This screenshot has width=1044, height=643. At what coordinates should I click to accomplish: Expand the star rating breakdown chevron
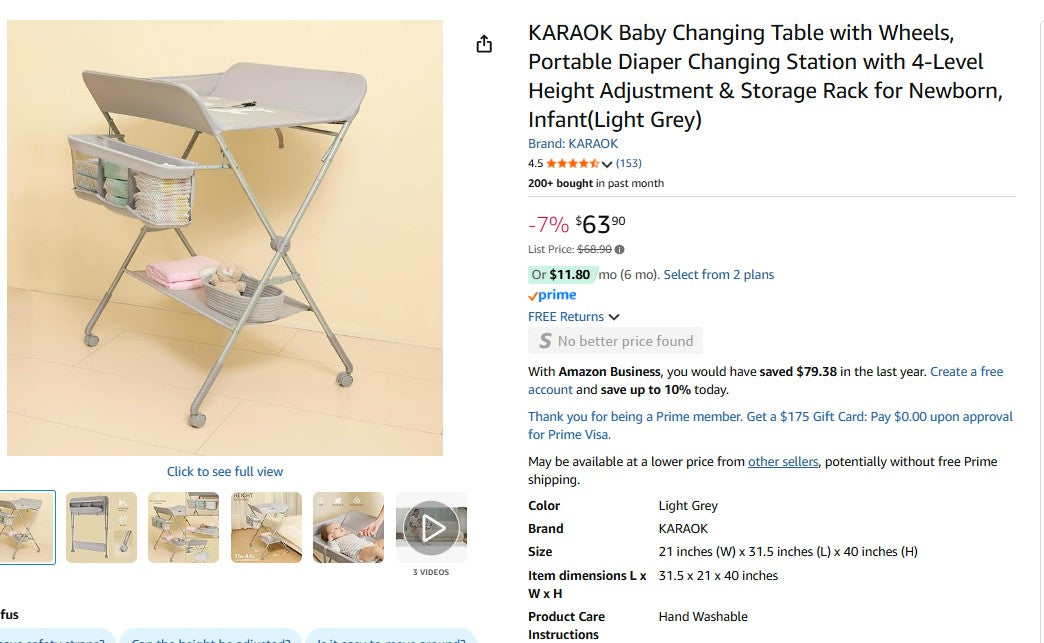coord(607,165)
